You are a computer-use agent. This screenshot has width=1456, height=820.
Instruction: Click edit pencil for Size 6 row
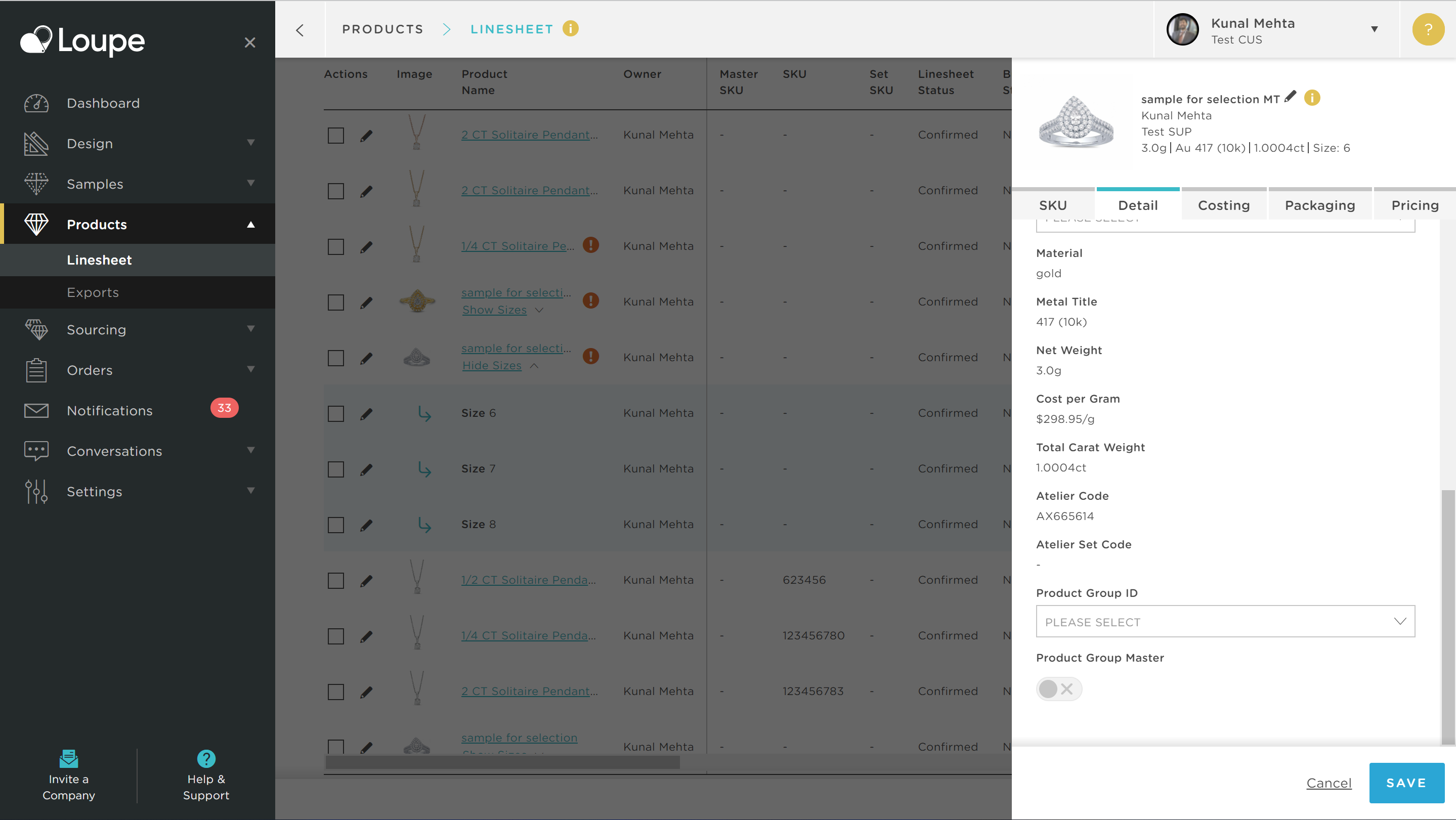point(366,414)
